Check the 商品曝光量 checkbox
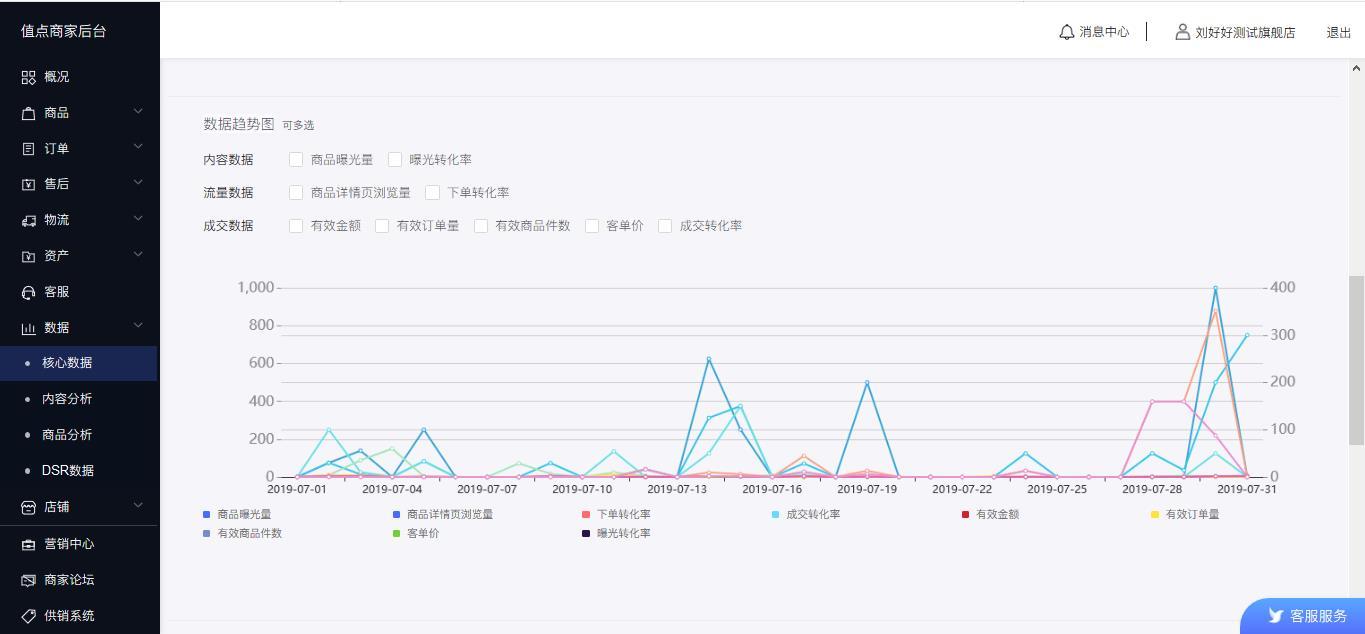 (x=296, y=159)
